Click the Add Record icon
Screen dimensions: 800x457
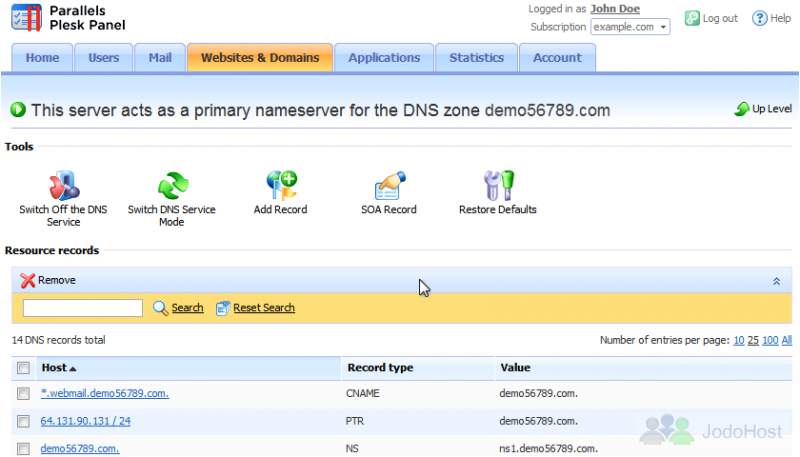(280, 186)
